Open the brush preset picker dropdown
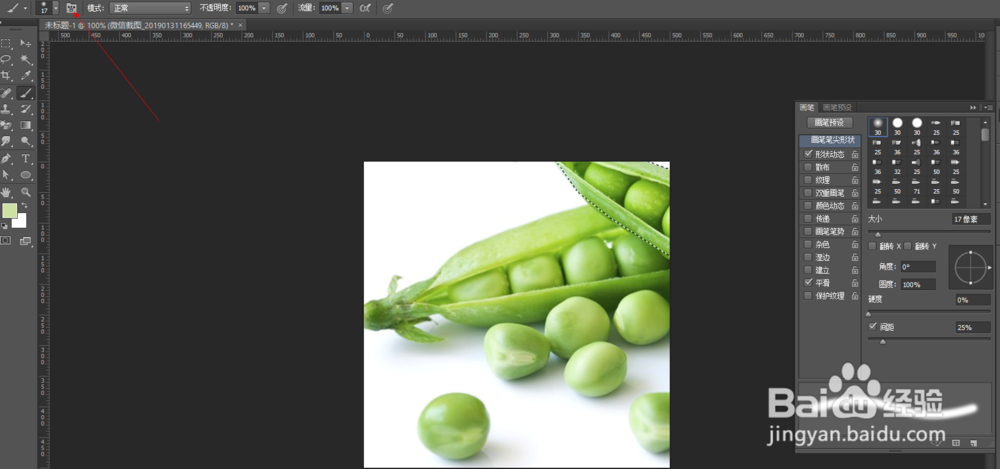The width and height of the screenshot is (1000, 469). 56,8
